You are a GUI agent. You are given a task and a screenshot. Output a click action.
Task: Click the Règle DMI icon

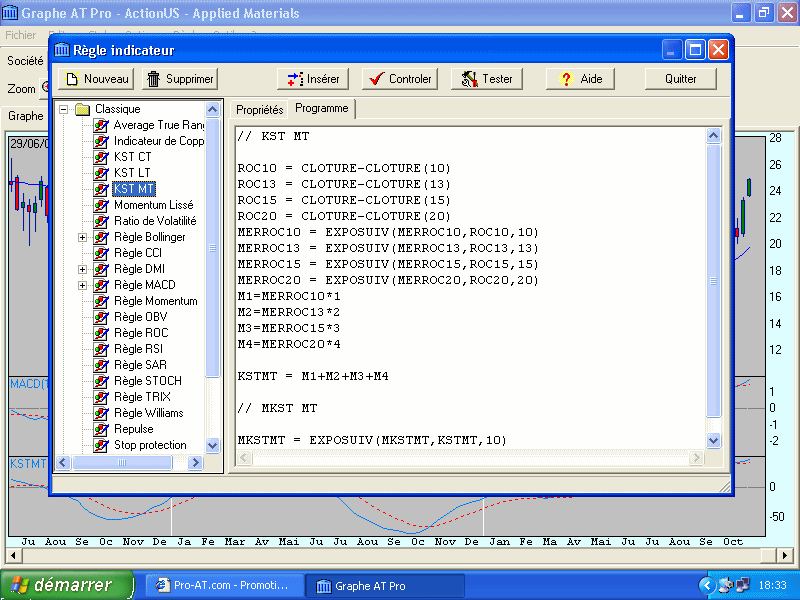point(101,269)
